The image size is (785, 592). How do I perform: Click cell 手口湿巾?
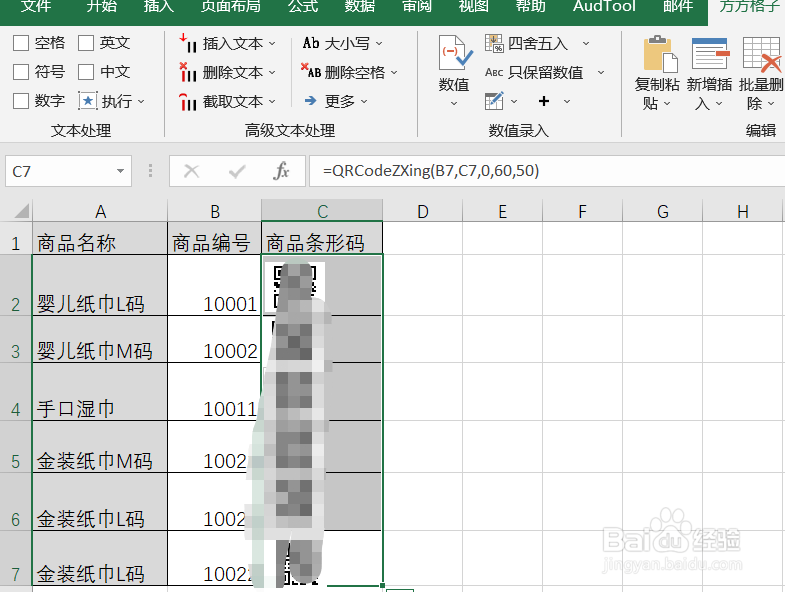click(100, 392)
